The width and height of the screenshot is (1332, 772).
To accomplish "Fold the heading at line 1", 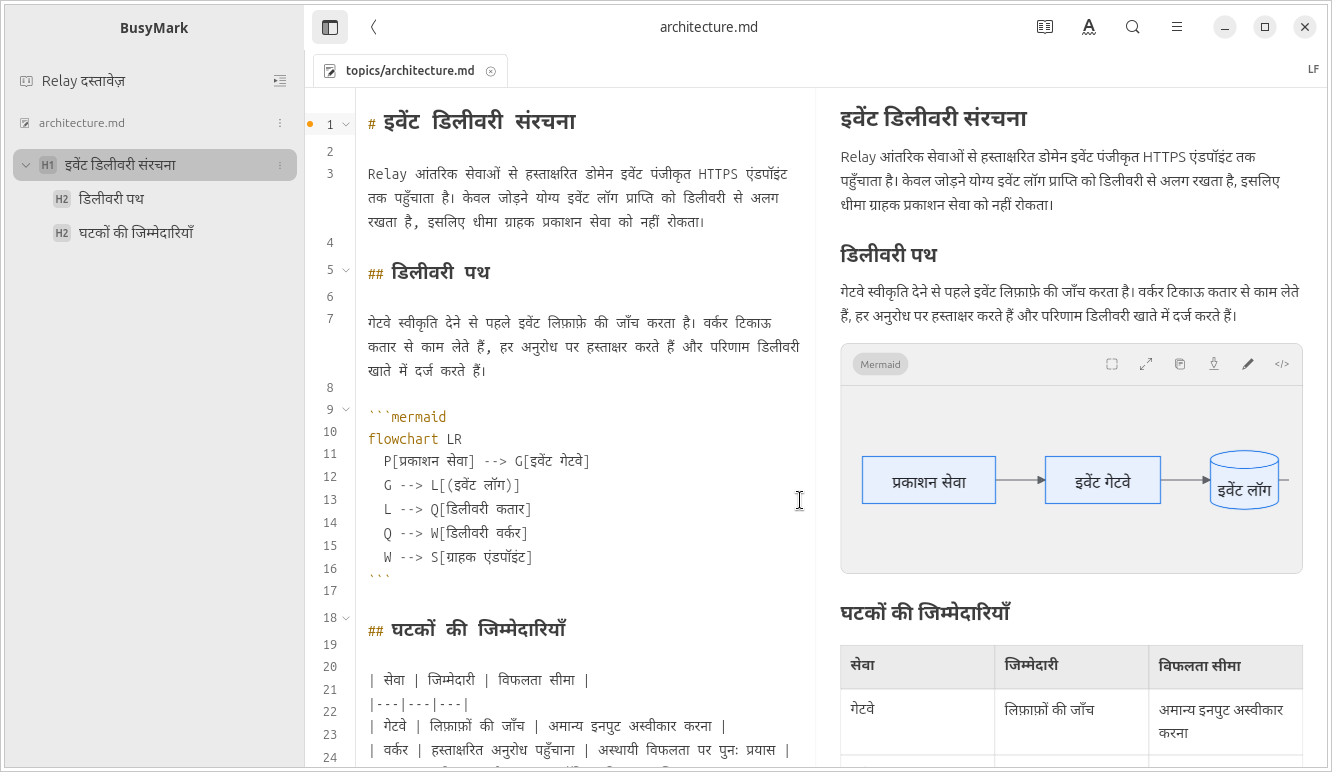I will tap(346, 125).
